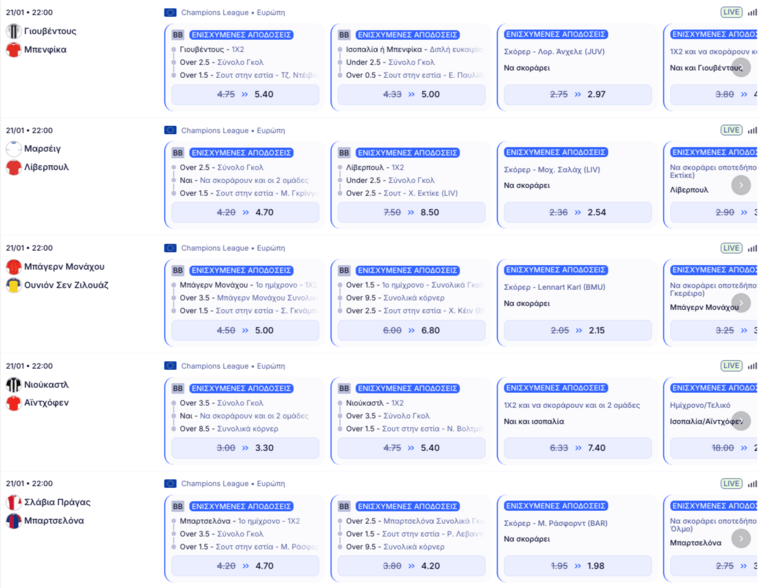Click the EU flag in Slavia Prague row
The height and width of the screenshot is (588, 762).
click(170, 484)
